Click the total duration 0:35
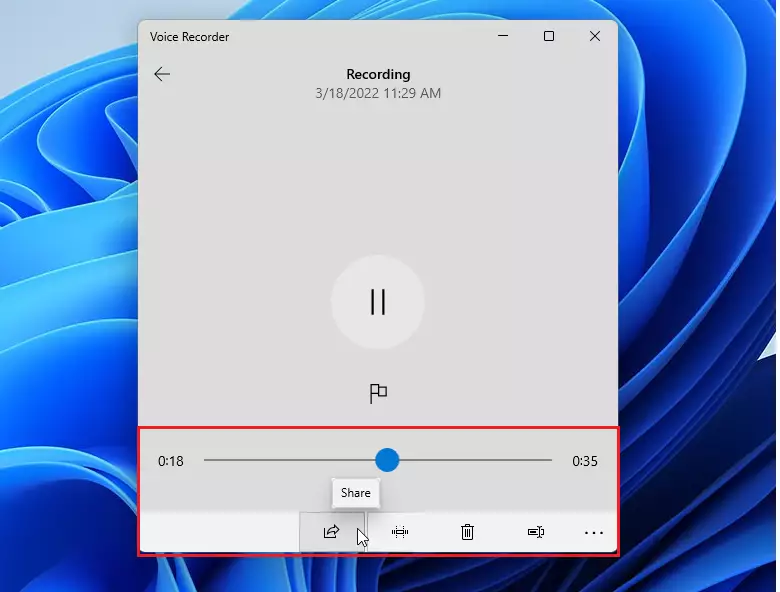The width and height of the screenshot is (780, 592). pos(585,461)
